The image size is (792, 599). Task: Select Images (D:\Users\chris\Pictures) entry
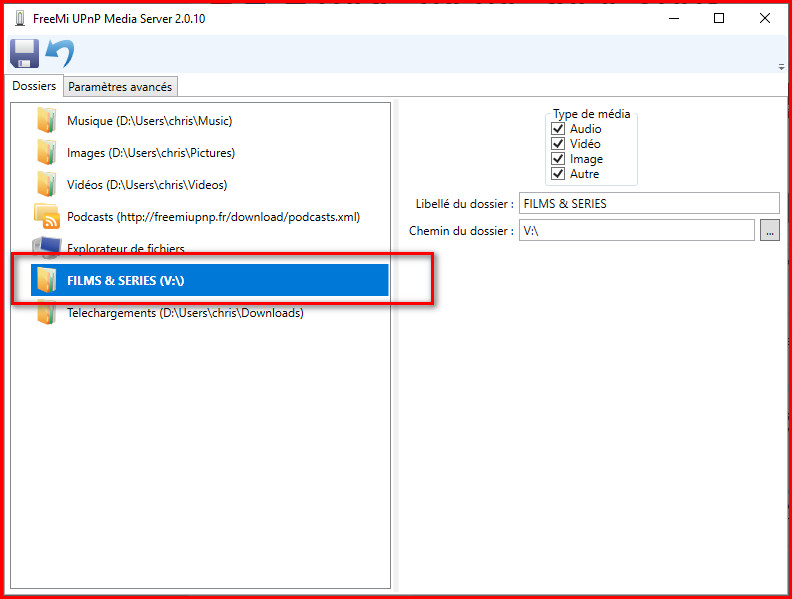151,153
